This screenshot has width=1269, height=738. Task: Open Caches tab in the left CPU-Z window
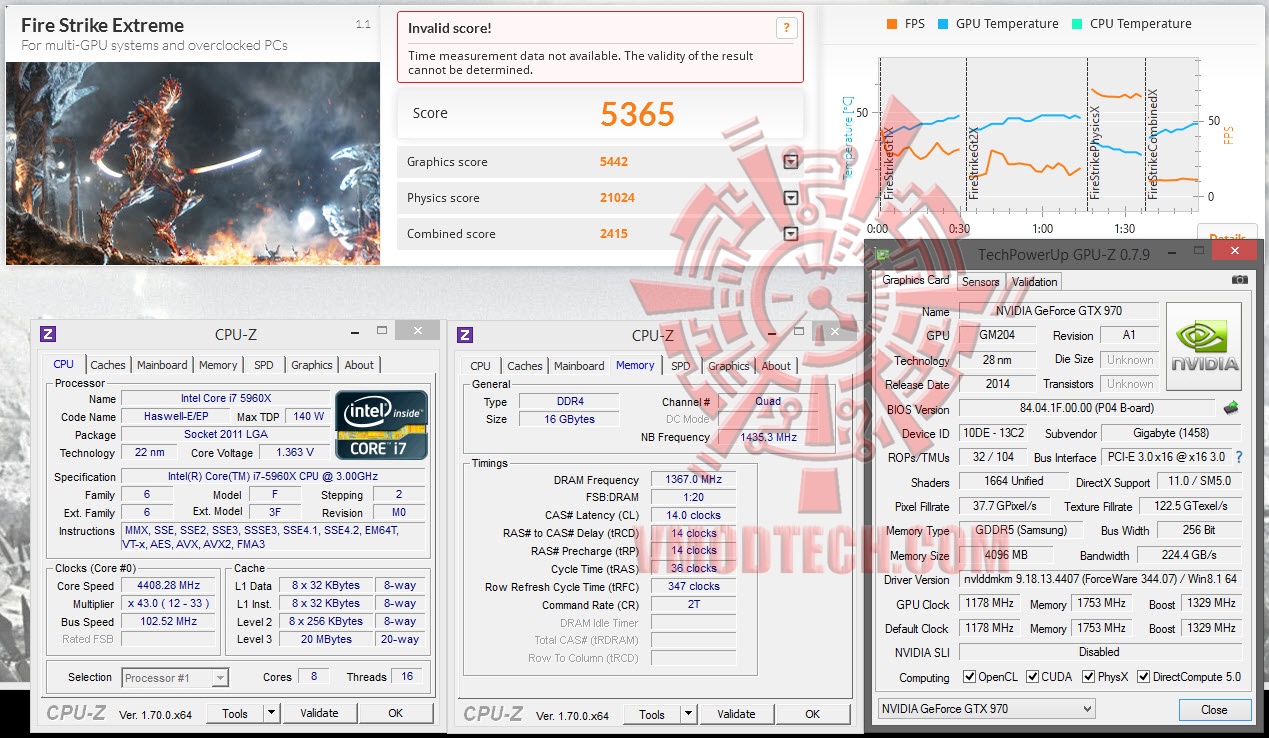point(108,366)
